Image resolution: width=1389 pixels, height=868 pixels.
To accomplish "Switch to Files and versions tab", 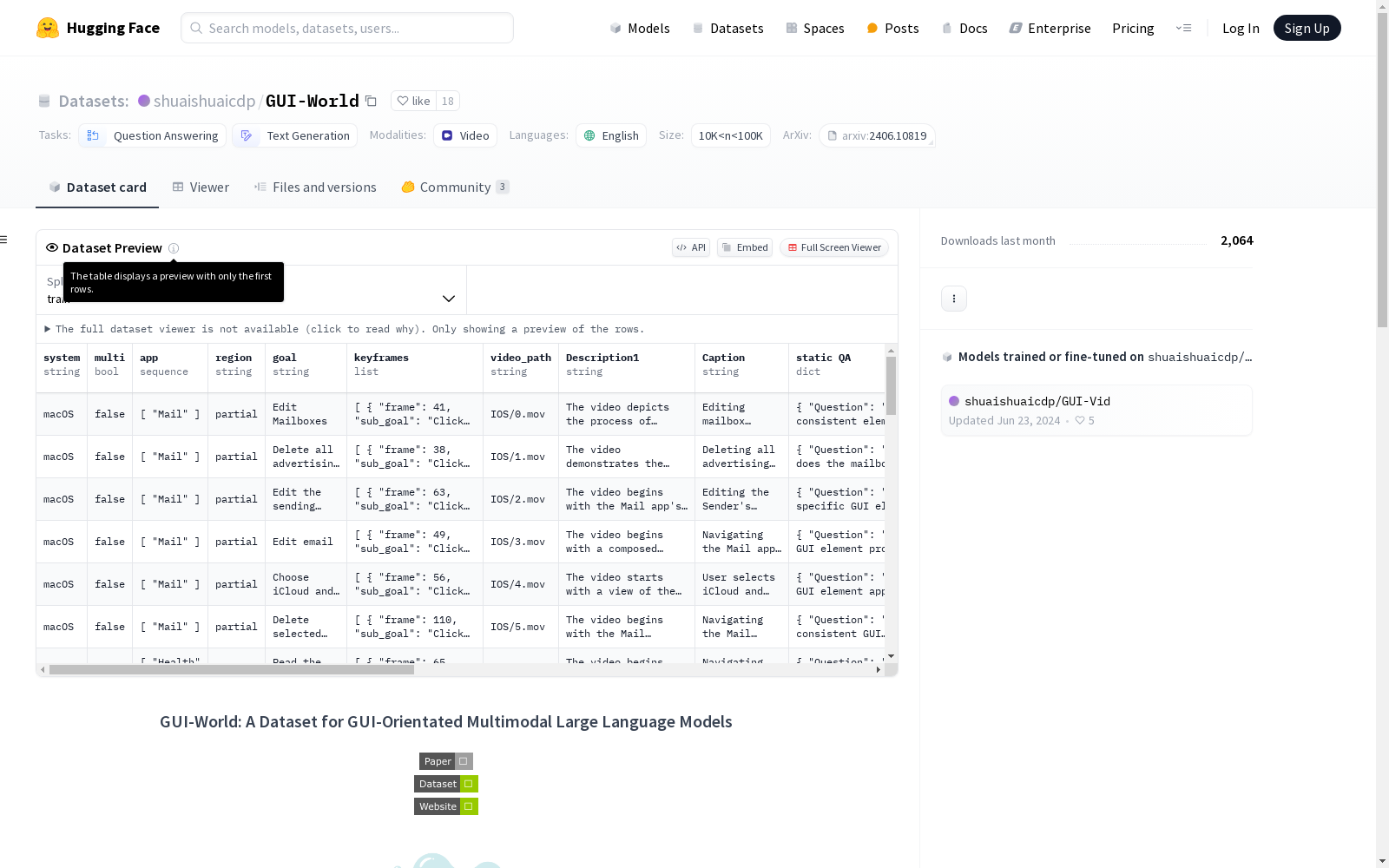I will tap(315, 187).
